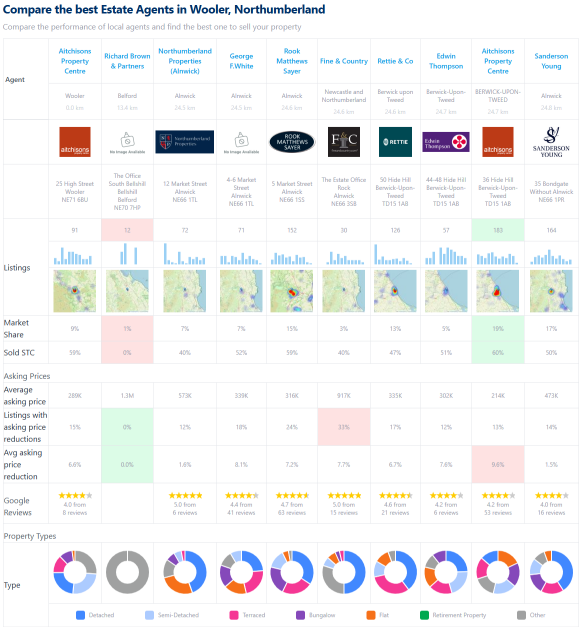Screen dimensions: 580x627
Task: Click the Rook Matthews Sayer logo
Action: click(292, 142)
